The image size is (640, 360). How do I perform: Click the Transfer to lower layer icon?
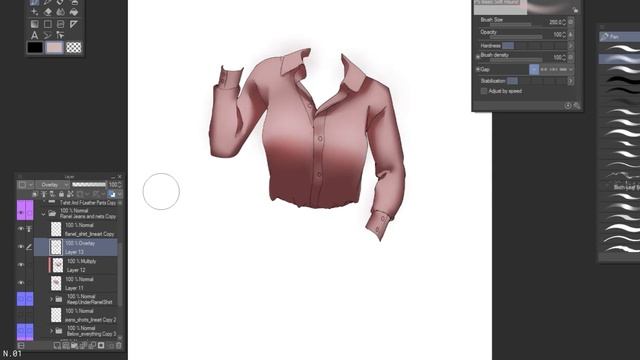[x=83, y=346]
